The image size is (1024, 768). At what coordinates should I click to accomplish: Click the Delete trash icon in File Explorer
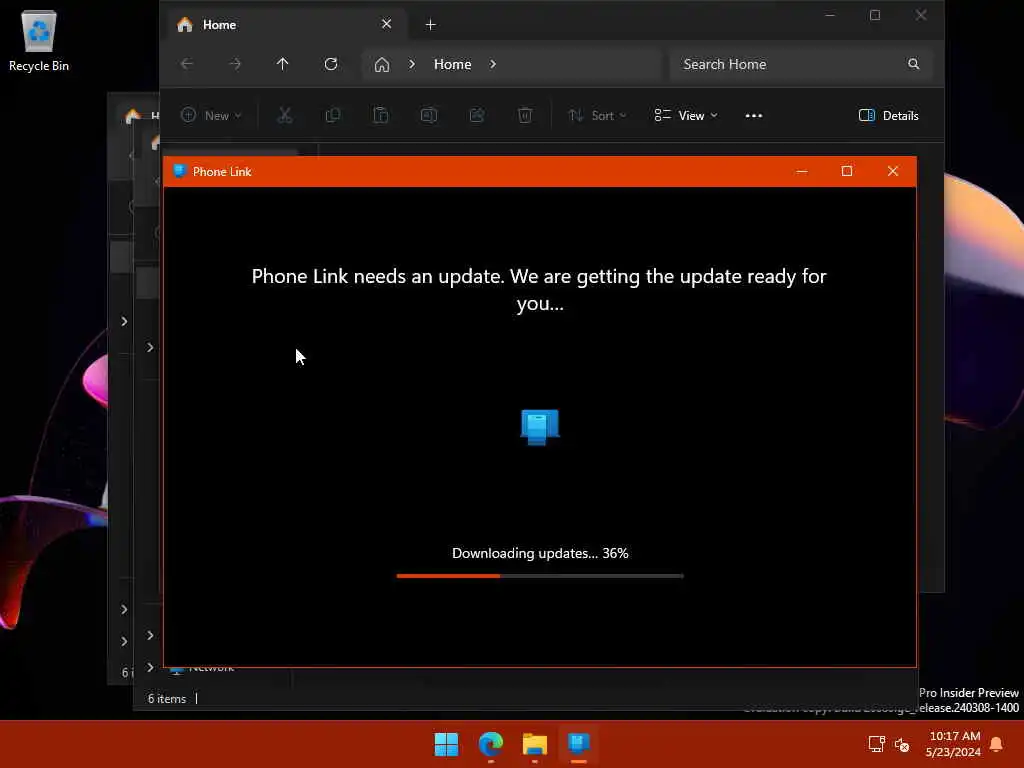[524, 116]
